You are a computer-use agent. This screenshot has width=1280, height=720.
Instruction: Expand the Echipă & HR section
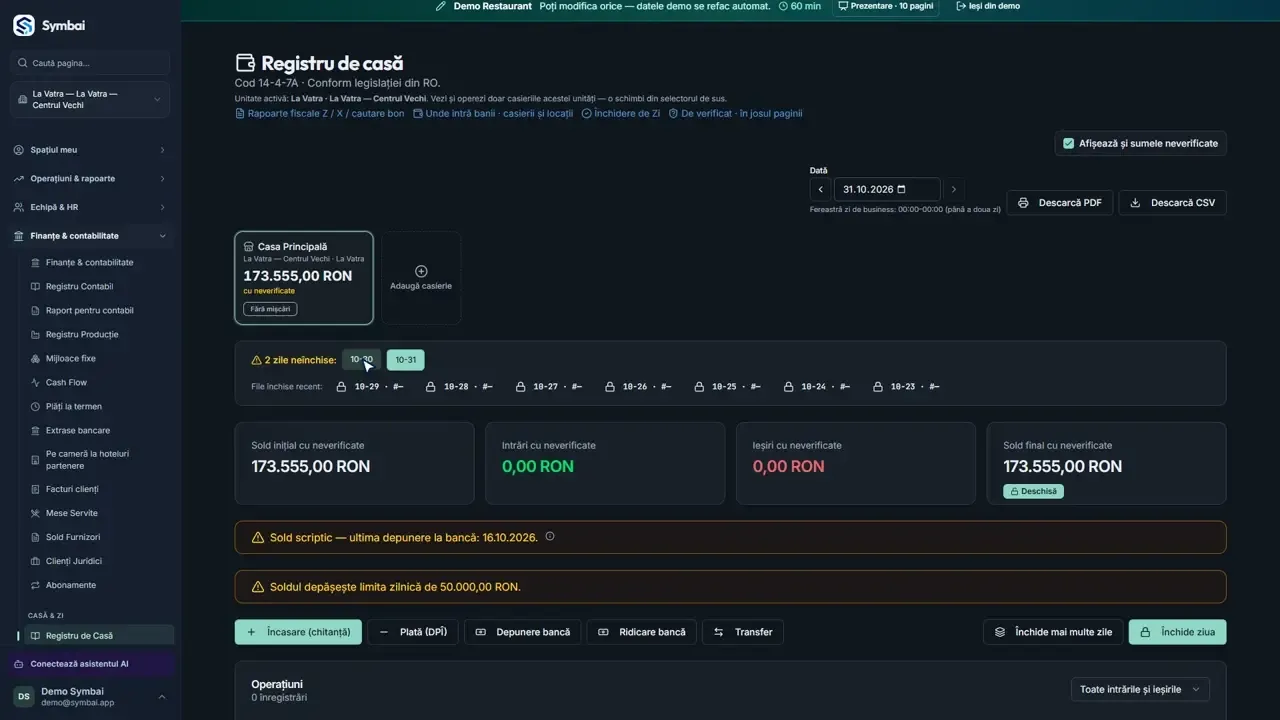pos(90,207)
